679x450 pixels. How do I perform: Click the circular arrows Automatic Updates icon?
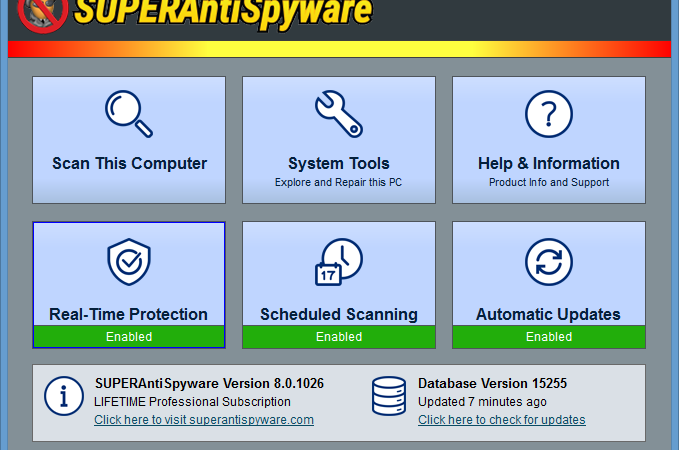click(x=549, y=262)
